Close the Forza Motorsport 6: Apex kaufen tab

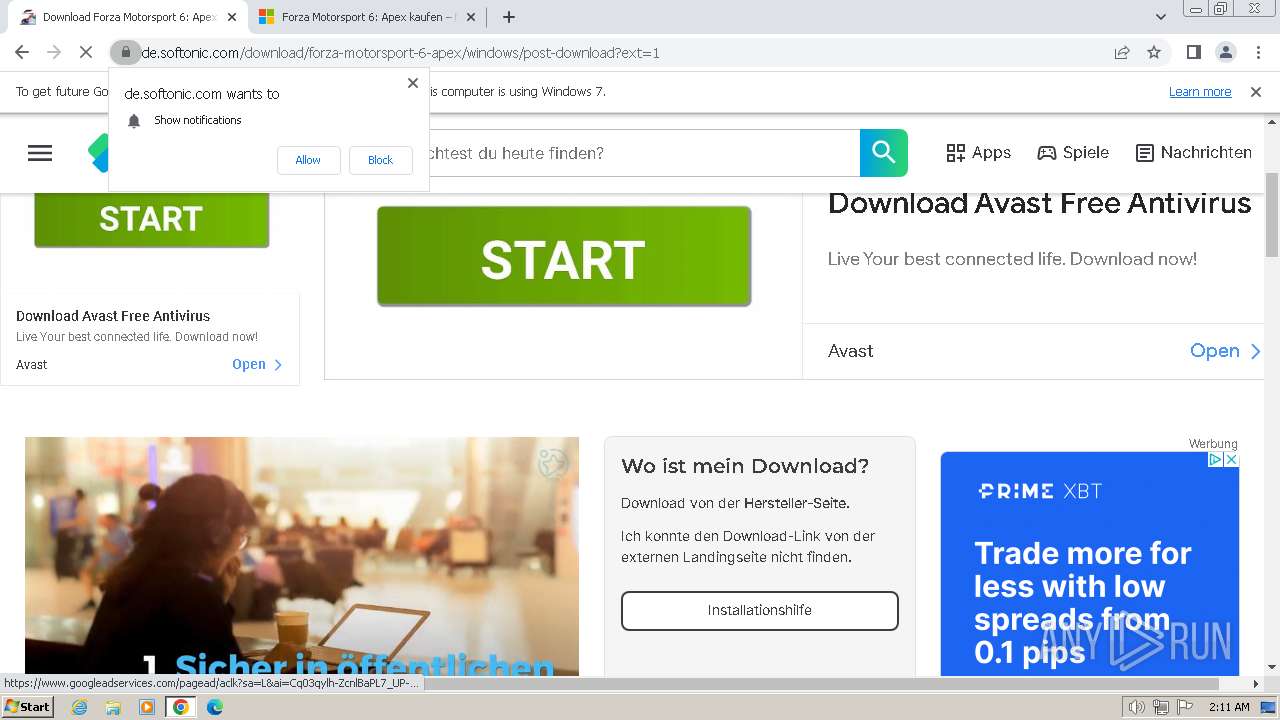pyautogui.click(x=471, y=17)
